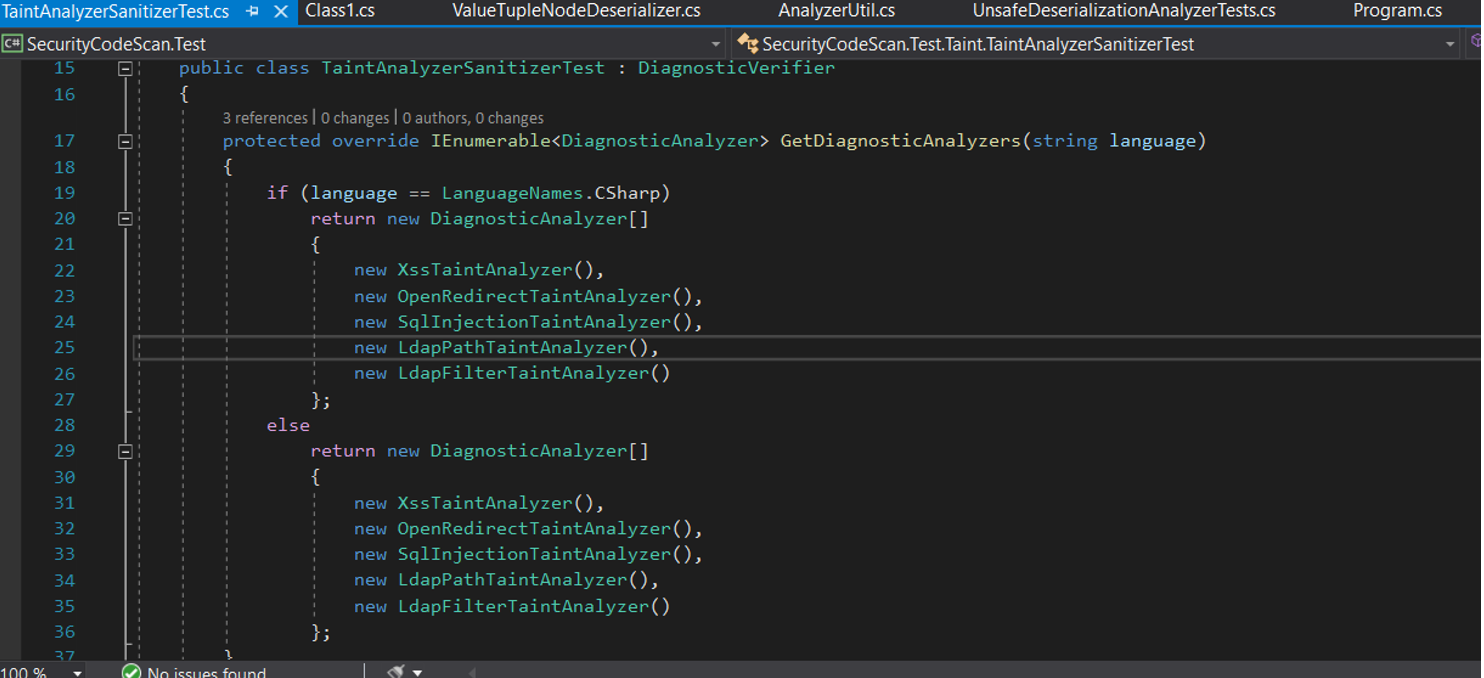Open the UnsafeDeserializationAnalyzerTests.cs tab
This screenshot has width=1484, height=678.
pyautogui.click(x=1124, y=11)
